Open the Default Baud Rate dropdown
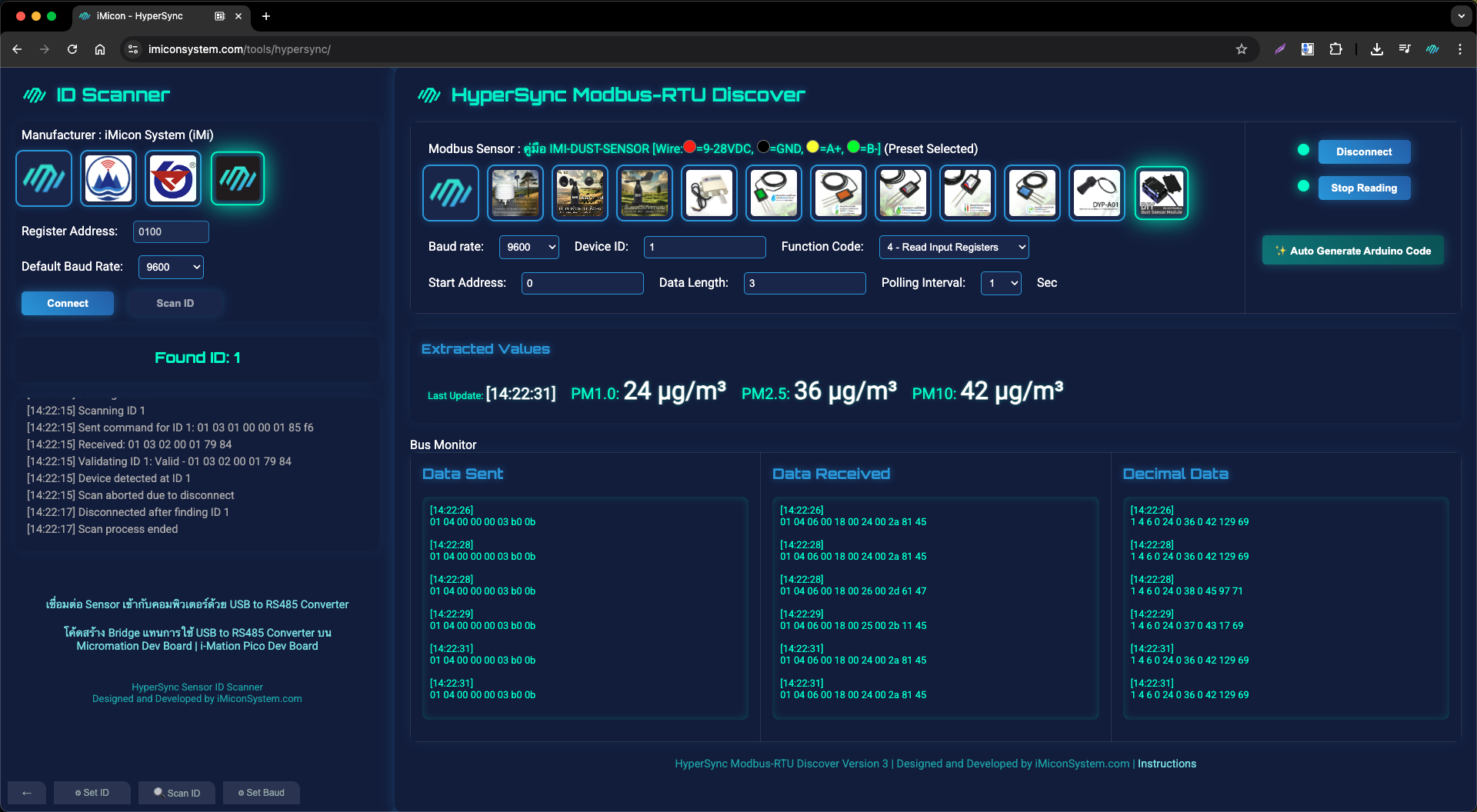The height and width of the screenshot is (812, 1477). click(171, 267)
